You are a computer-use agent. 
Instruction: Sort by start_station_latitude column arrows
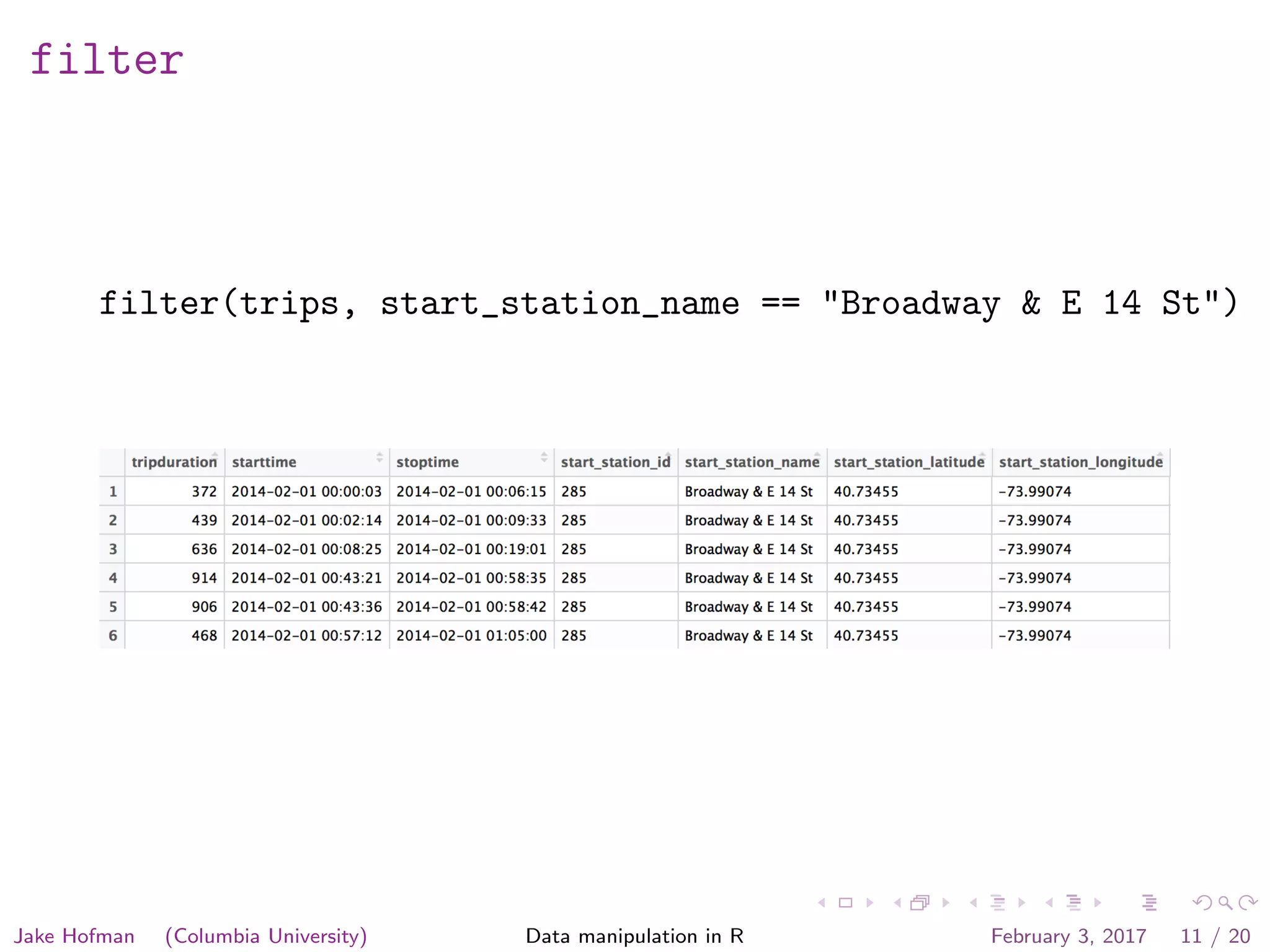coord(982,457)
